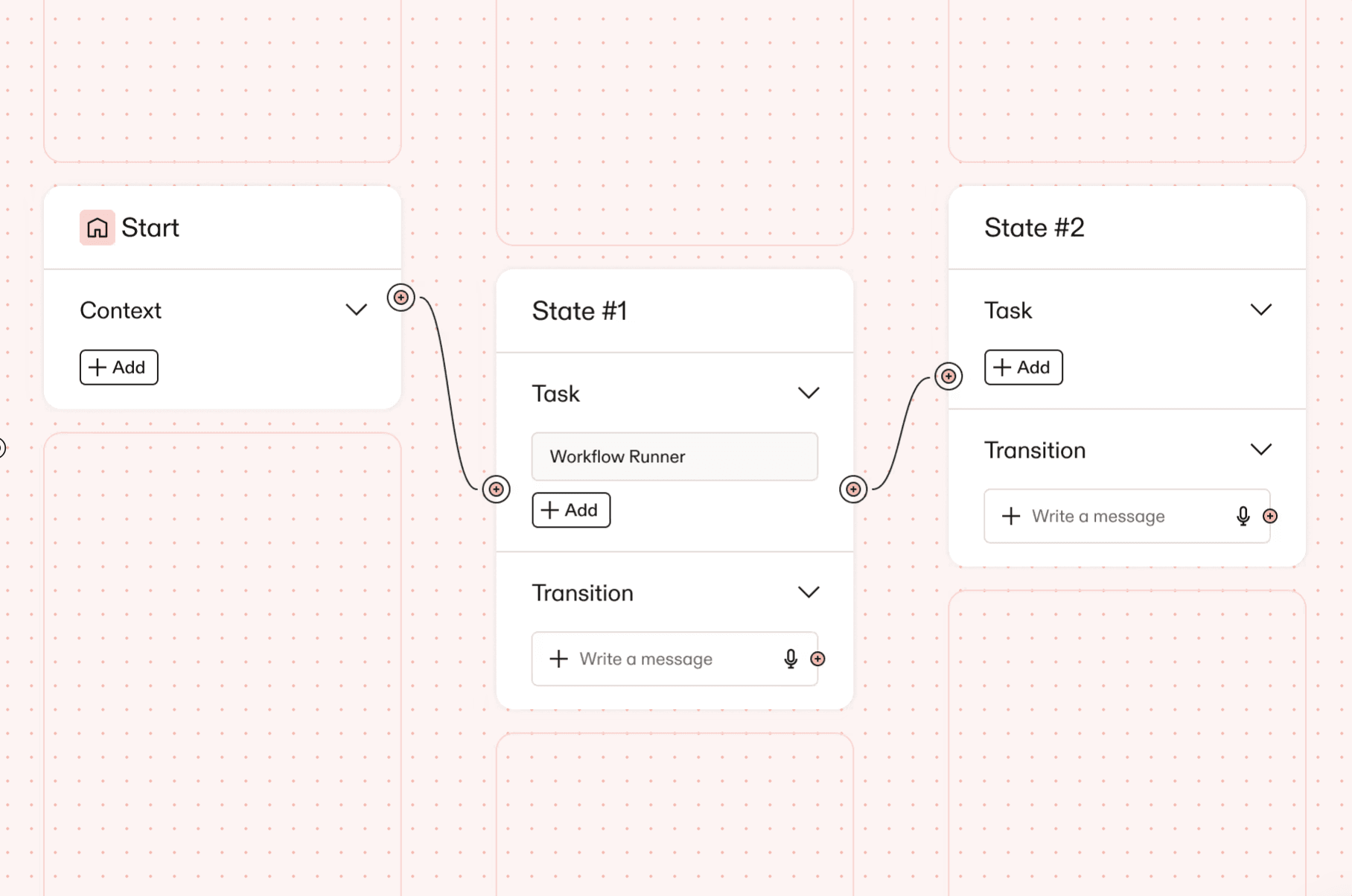Click State #1 Transition message connector dot
The width and height of the screenshot is (1352, 896).
click(x=817, y=659)
